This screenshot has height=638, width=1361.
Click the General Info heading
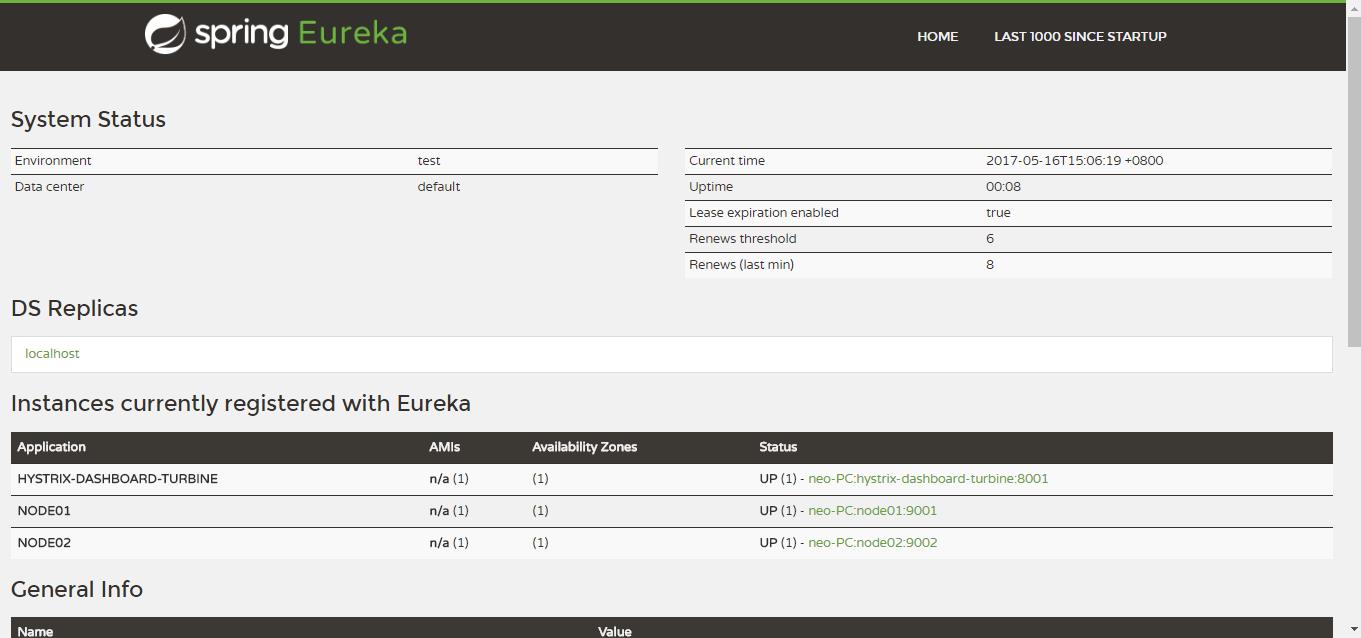pos(77,590)
